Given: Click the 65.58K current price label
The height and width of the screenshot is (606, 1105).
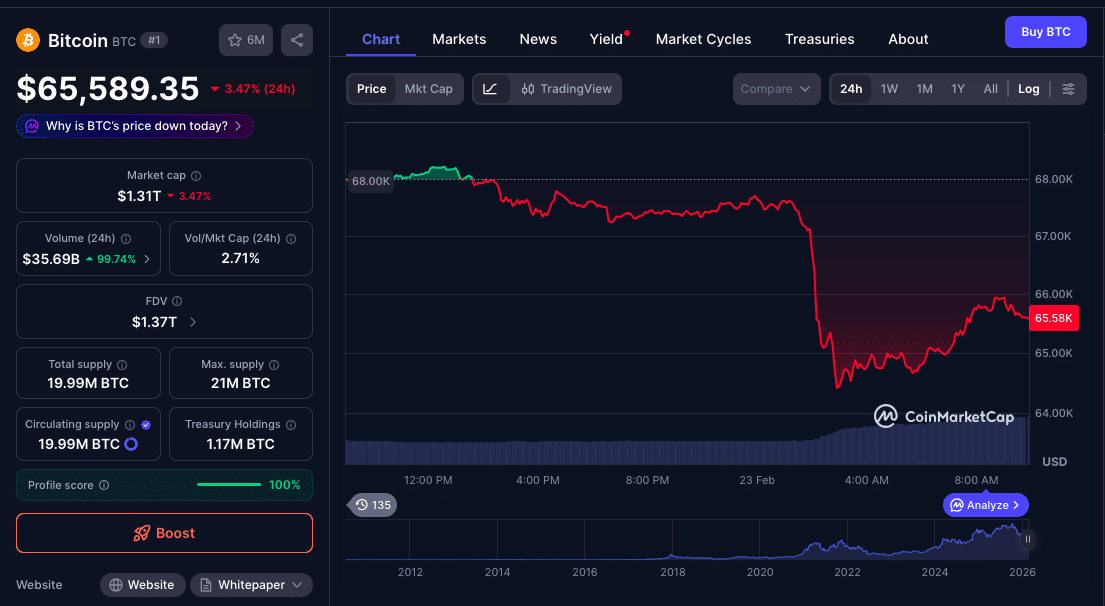Looking at the screenshot, I should coord(1054,318).
